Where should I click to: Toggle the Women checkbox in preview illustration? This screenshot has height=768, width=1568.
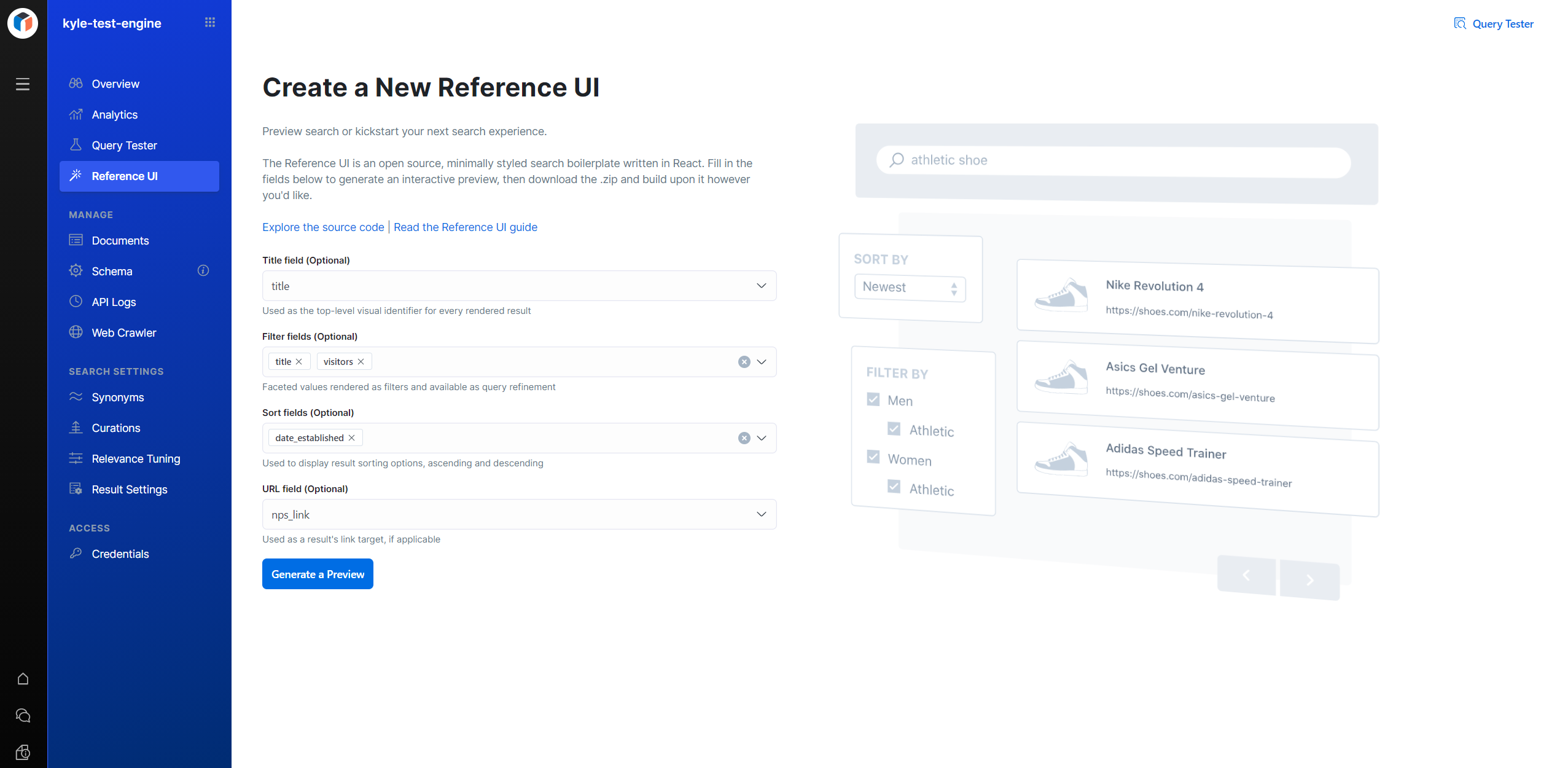[873, 457]
